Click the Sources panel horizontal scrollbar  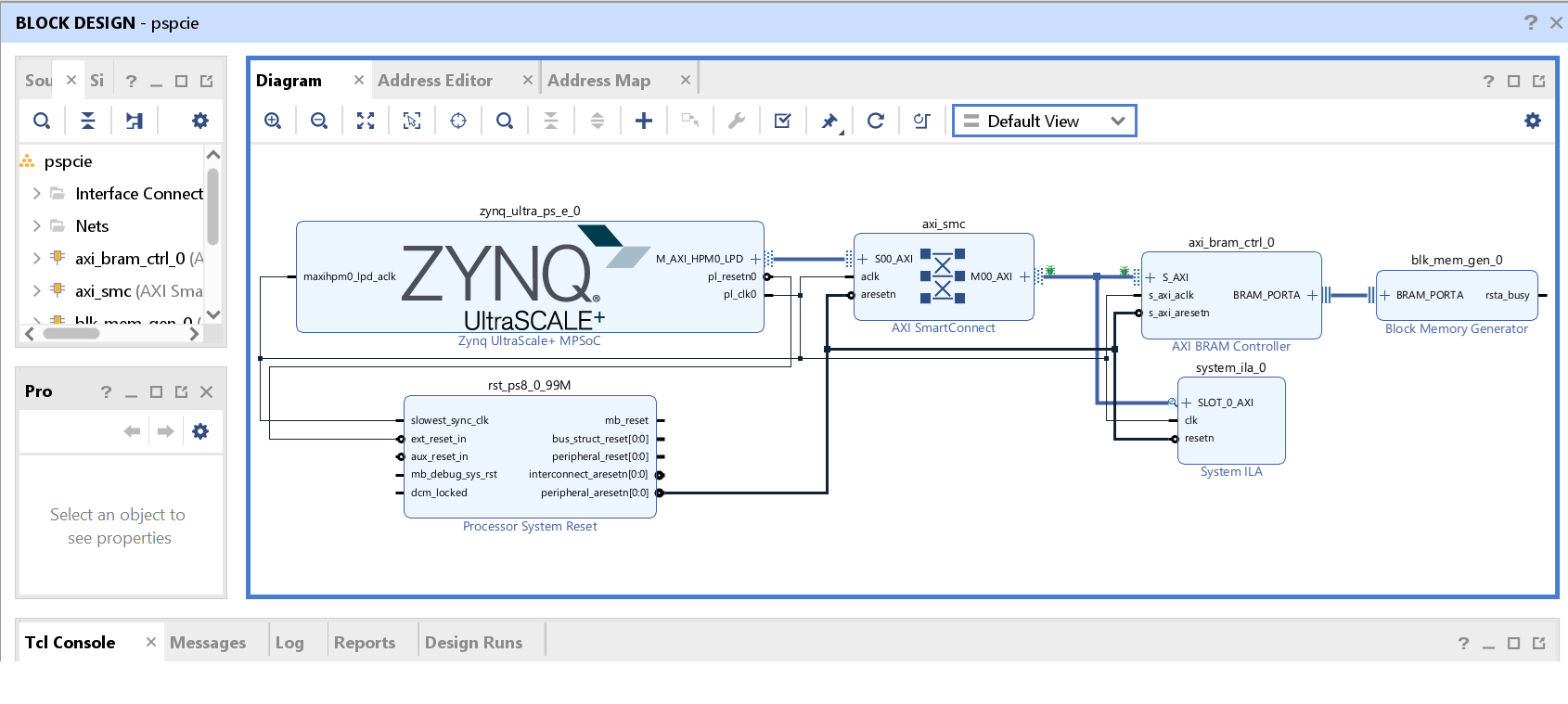71,334
